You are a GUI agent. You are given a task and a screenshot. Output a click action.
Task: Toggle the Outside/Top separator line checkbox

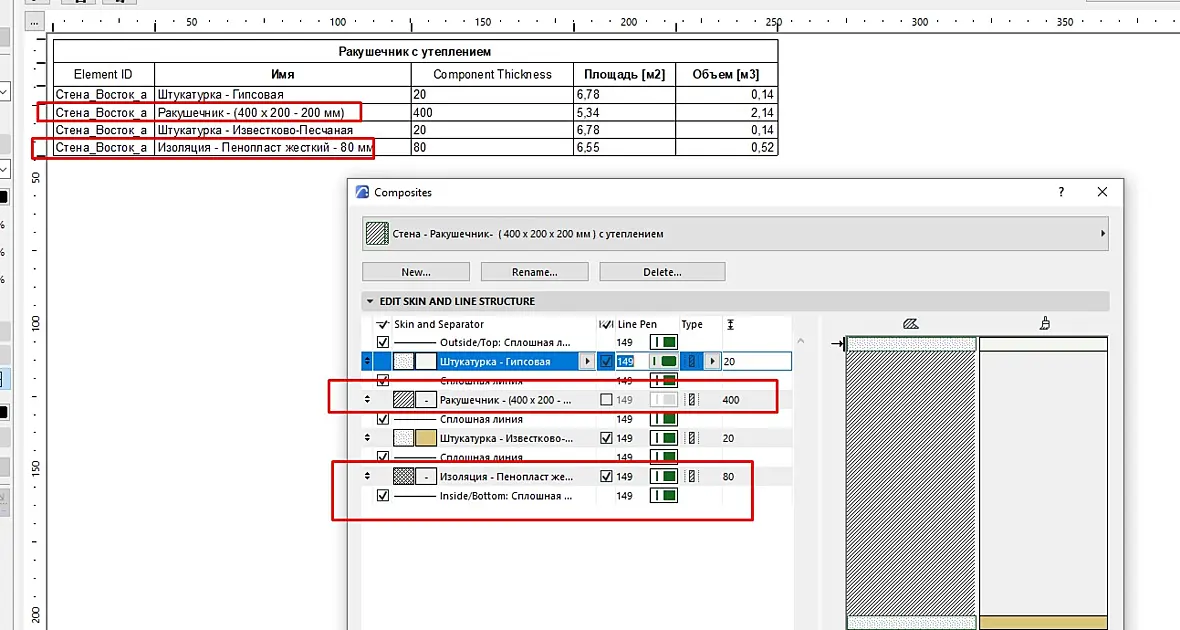click(x=383, y=342)
